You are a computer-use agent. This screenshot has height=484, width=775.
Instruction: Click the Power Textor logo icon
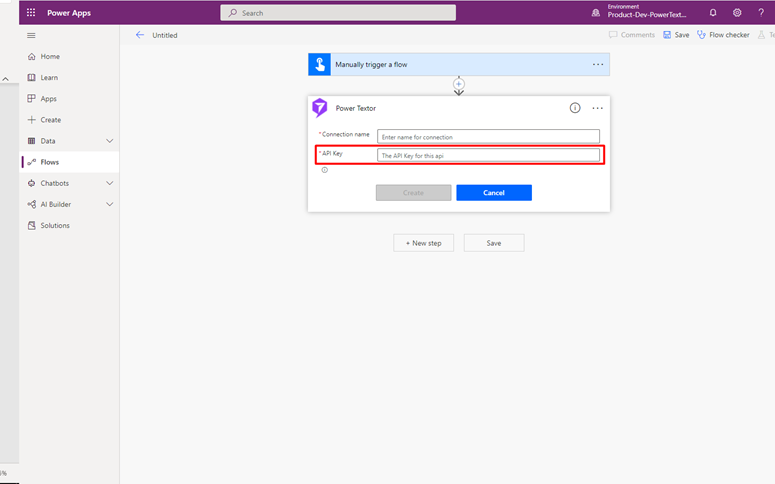[x=320, y=107]
